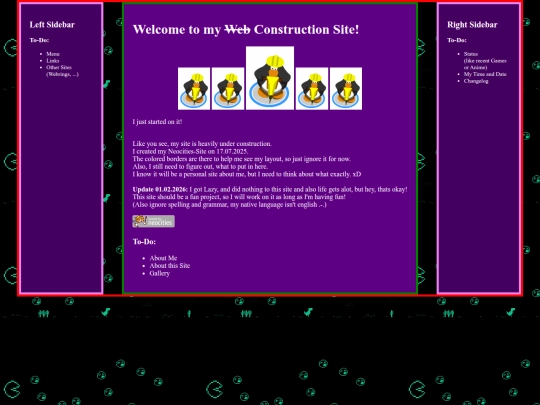Select 'My Time and Date' list item

tap(485, 74)
